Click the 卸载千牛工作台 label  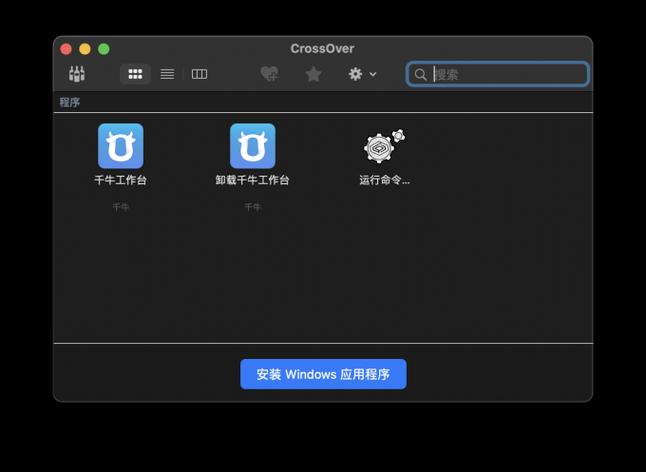[253, 180]
